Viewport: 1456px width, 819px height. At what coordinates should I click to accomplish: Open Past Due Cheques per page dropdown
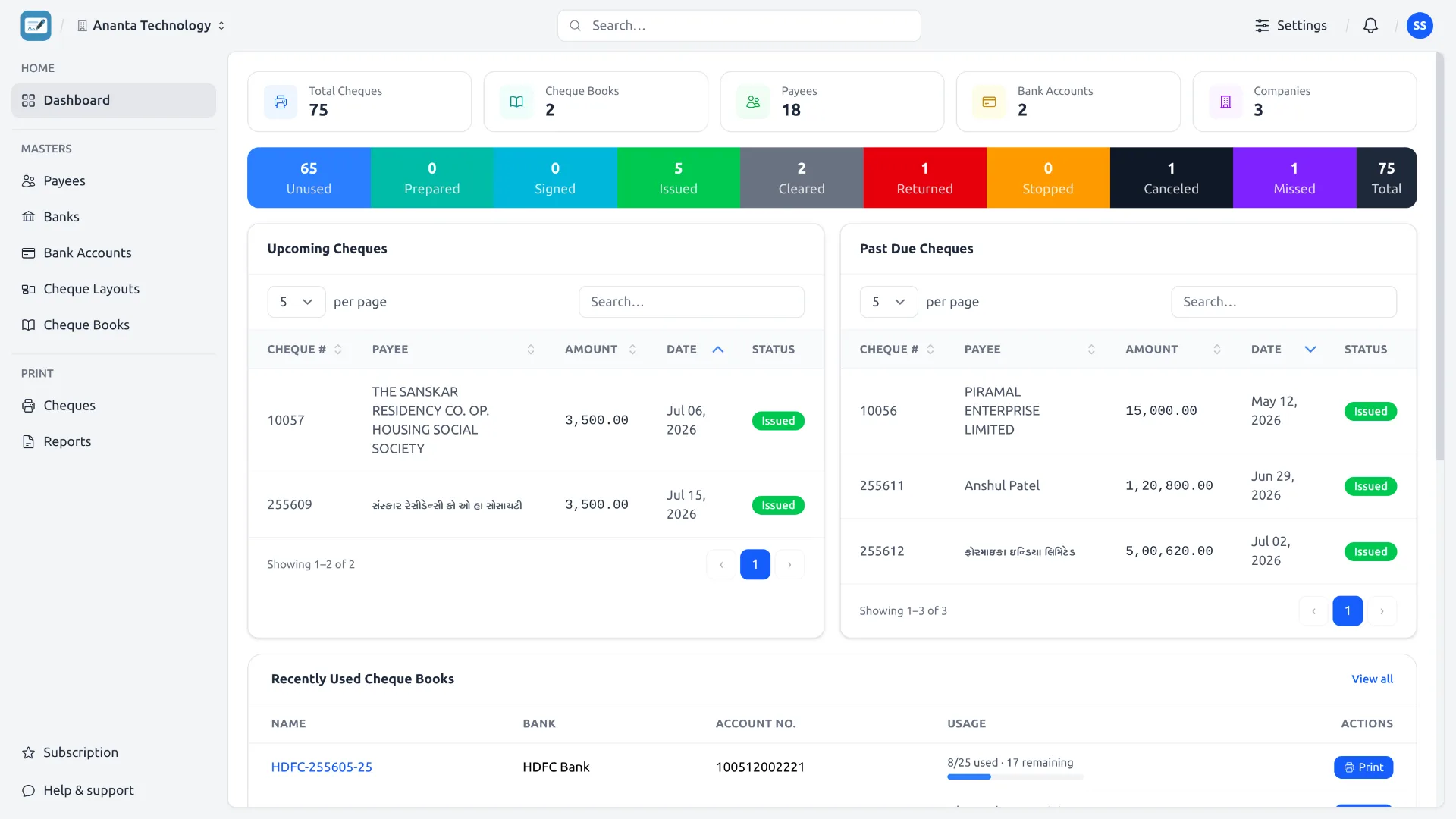pyautogui.click(x=889, y=302)
